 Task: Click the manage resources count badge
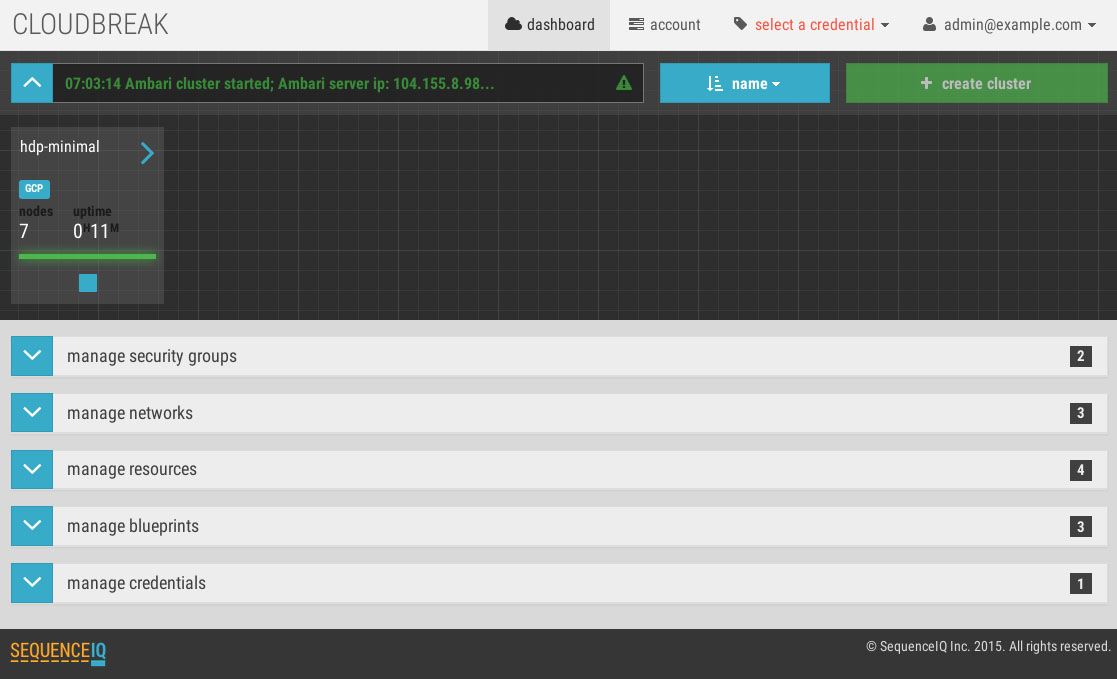[x=1080, y=470]
